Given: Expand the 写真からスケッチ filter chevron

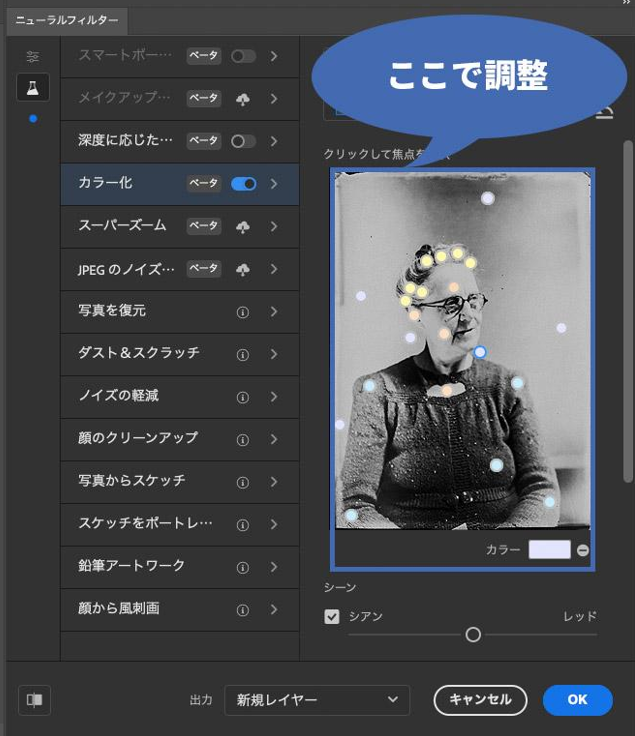Looking at the screenshot, I should coord(274,482).
